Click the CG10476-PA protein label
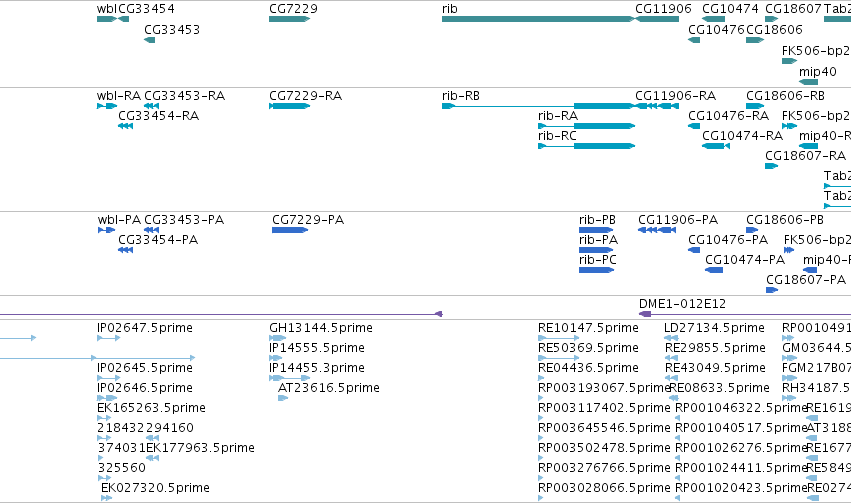851x503 pixels. click(728, 240)
